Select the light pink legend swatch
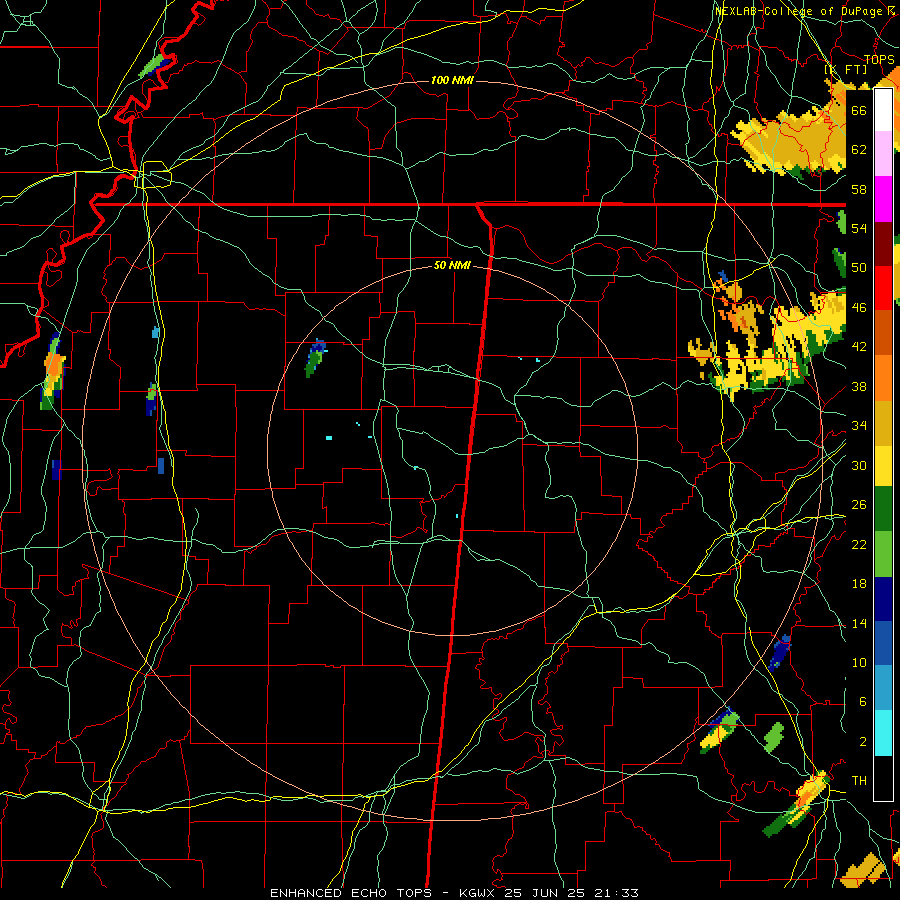This screenshot has height=900, width=900. click(x=883, y=154)
